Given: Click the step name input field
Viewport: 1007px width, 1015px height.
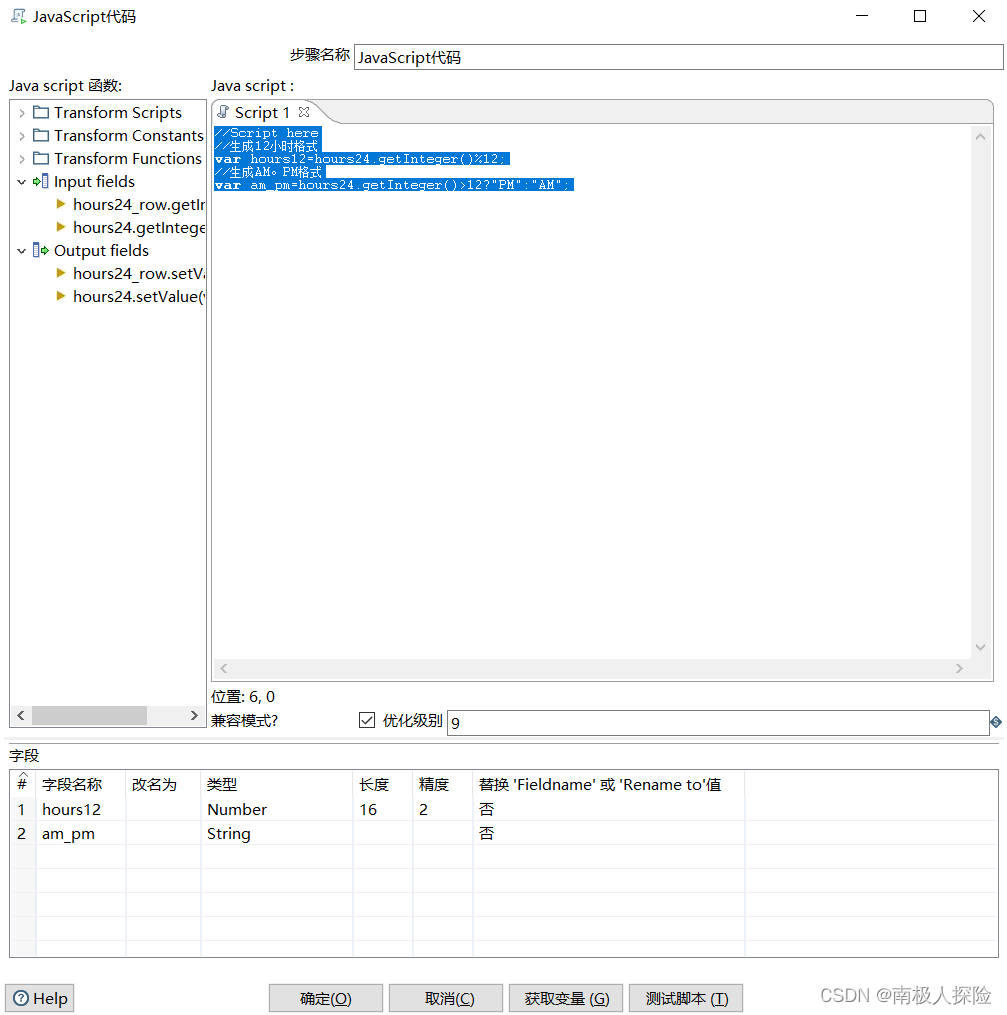Looking at the screenshot, I should pos(678,58).
